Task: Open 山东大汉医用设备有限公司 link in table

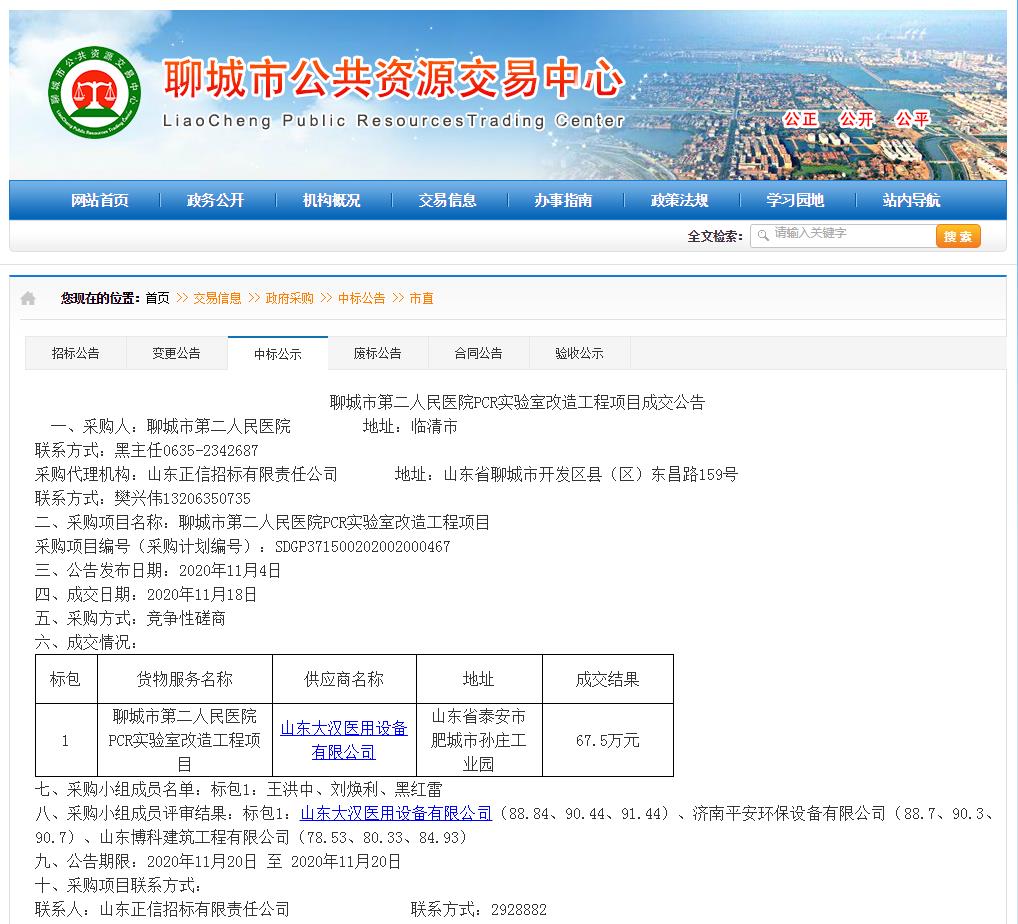Action: click(x=343, y=740)
